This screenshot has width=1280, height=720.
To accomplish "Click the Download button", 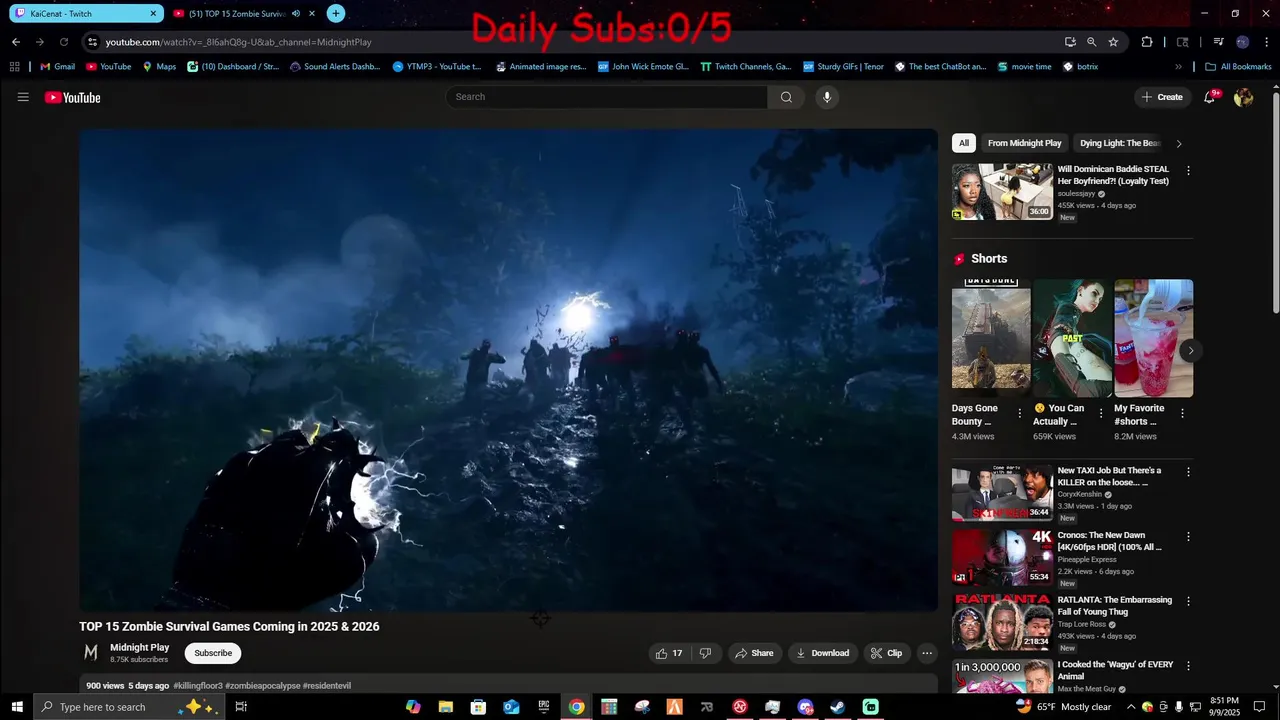I will tap(822, 653).
